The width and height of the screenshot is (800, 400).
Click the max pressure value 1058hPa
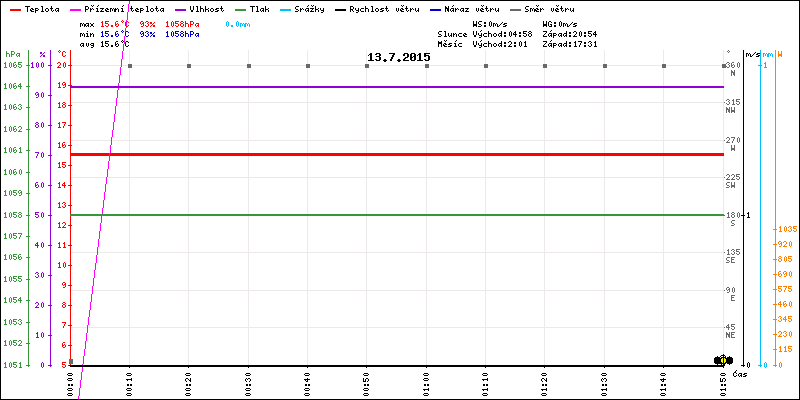click(182, 24)
